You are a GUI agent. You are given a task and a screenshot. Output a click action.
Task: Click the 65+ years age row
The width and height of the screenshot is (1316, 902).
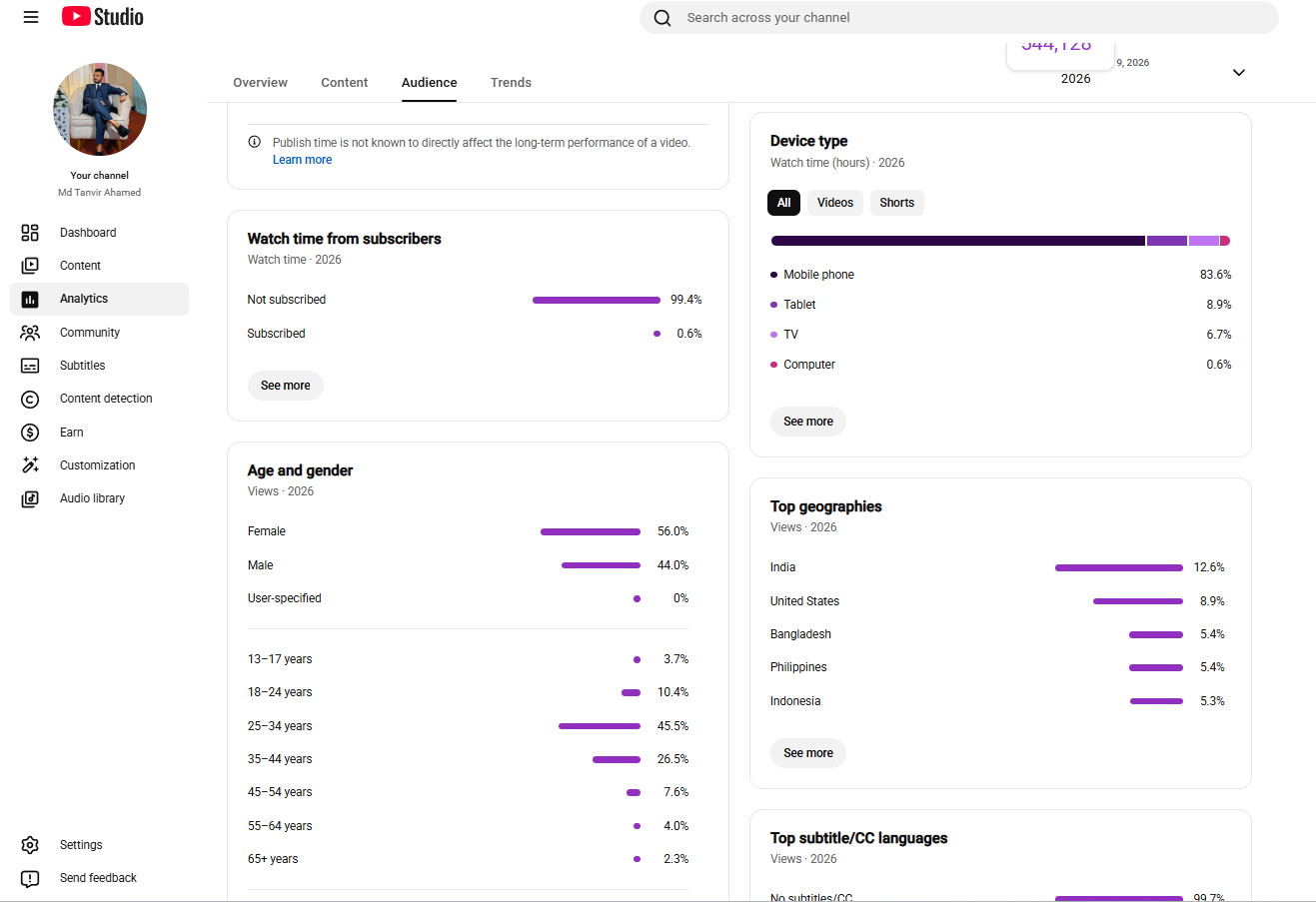click(x=468, y=859)
